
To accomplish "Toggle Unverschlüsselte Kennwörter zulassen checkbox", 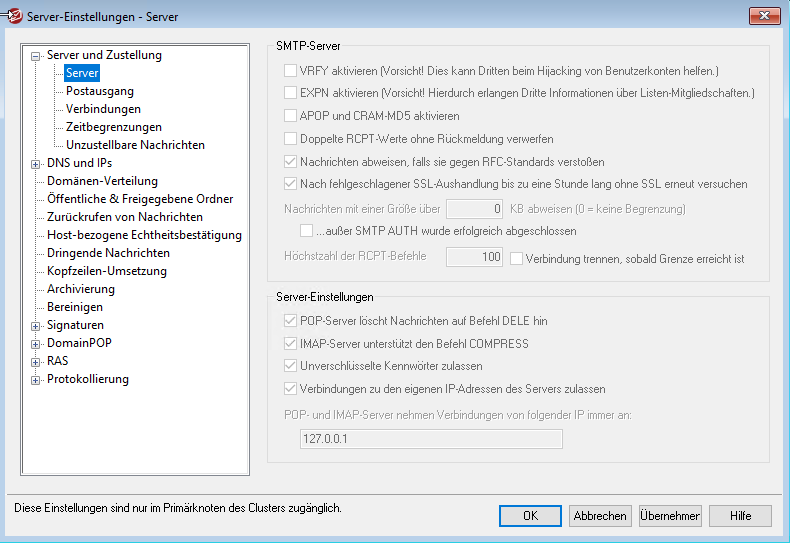I will [x=291, y=366].
